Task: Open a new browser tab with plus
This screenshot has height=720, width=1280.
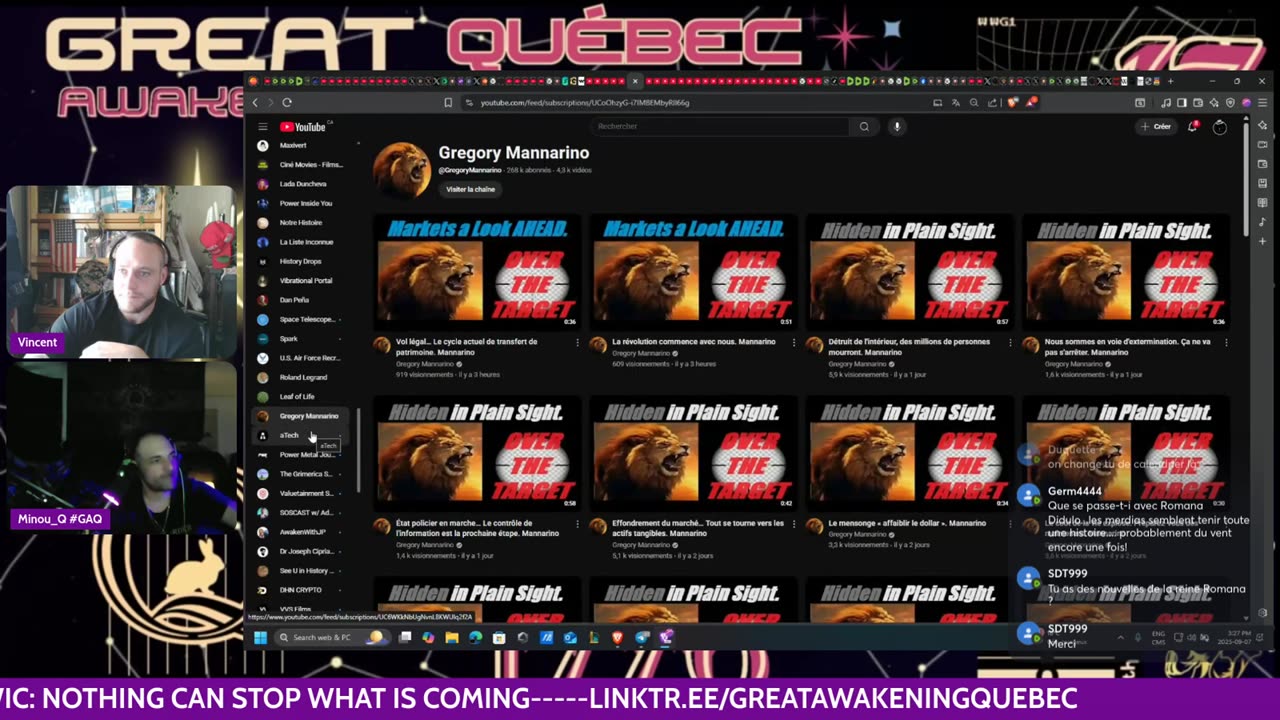Action: click(x=1170, y=81)
